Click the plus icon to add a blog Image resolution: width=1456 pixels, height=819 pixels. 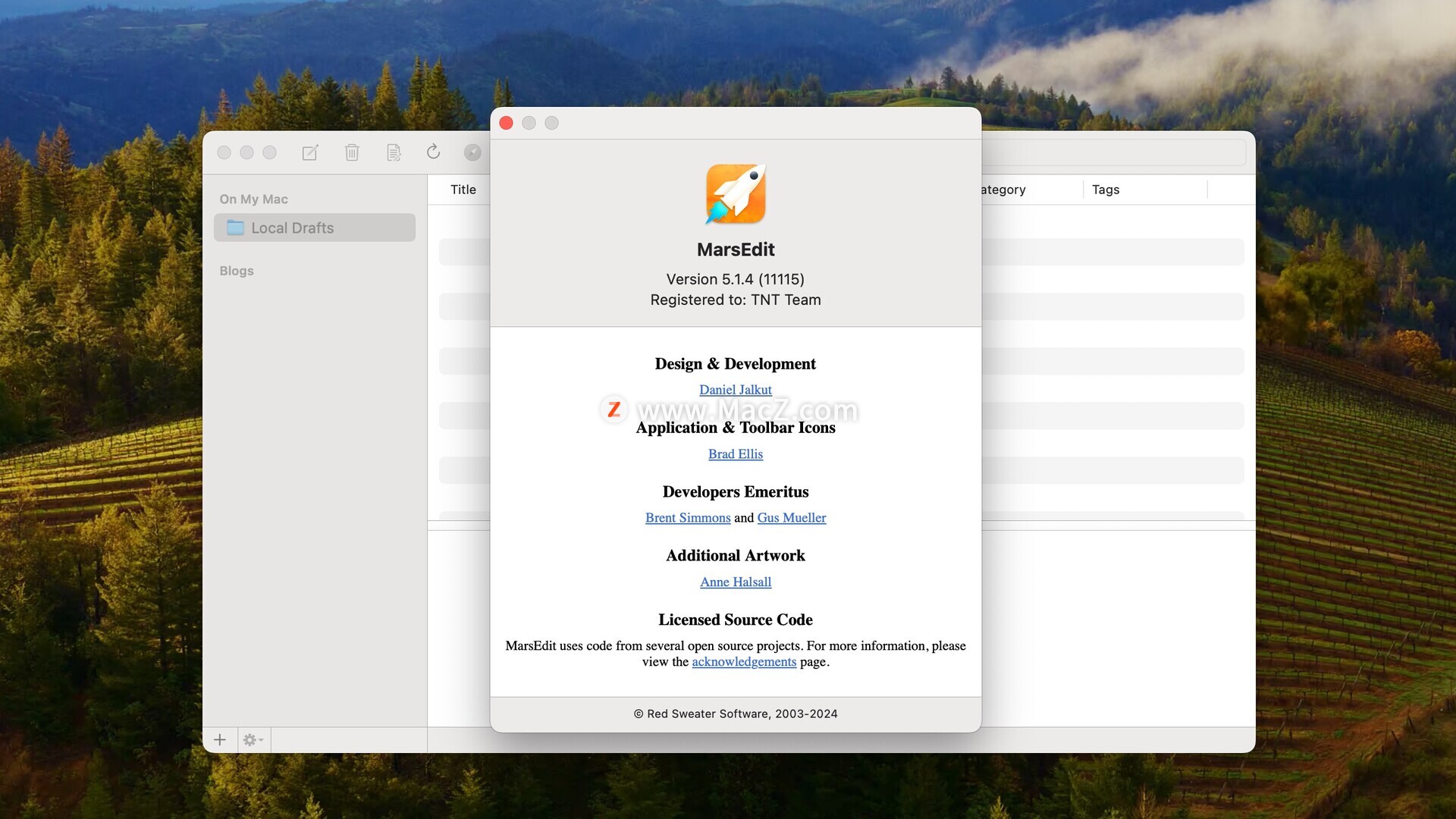[x=219, y=739]
